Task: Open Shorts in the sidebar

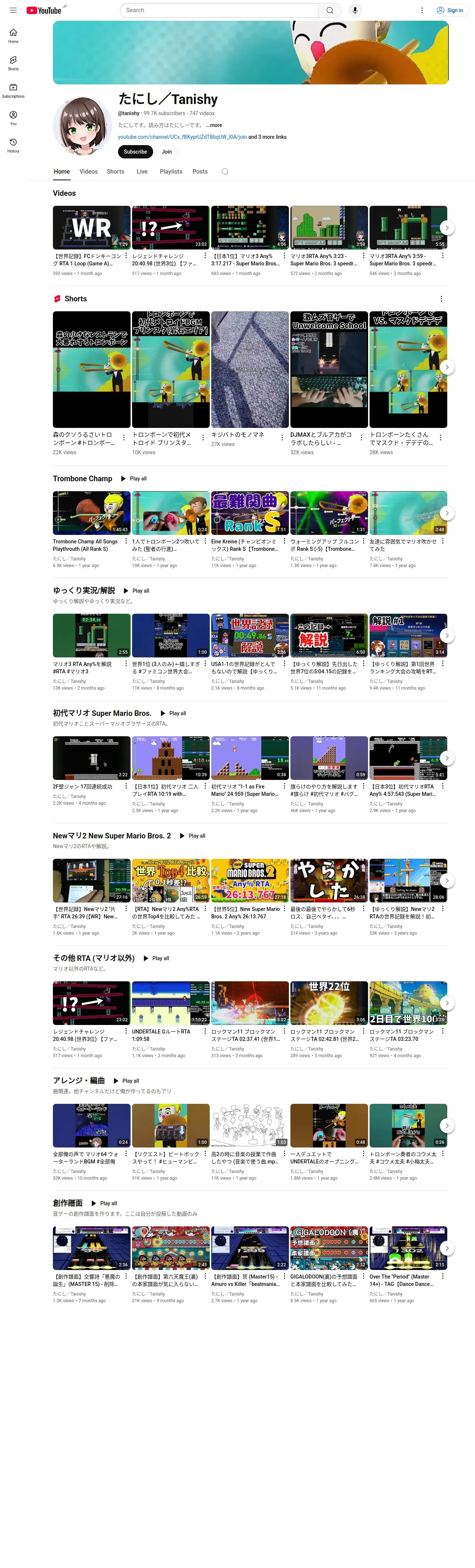Action: pos(13,63)
